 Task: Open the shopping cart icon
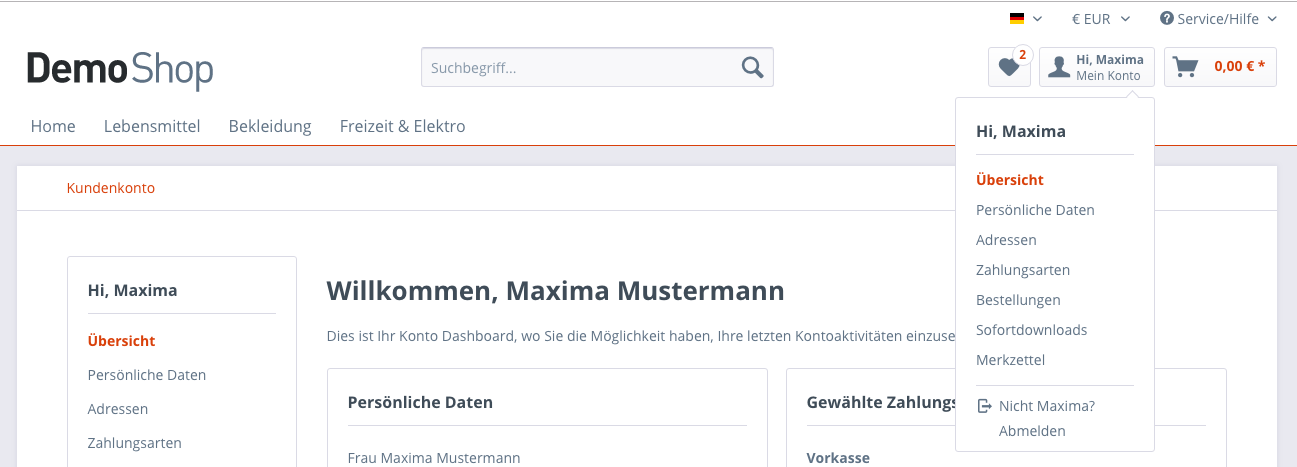tap(1186, 67)
